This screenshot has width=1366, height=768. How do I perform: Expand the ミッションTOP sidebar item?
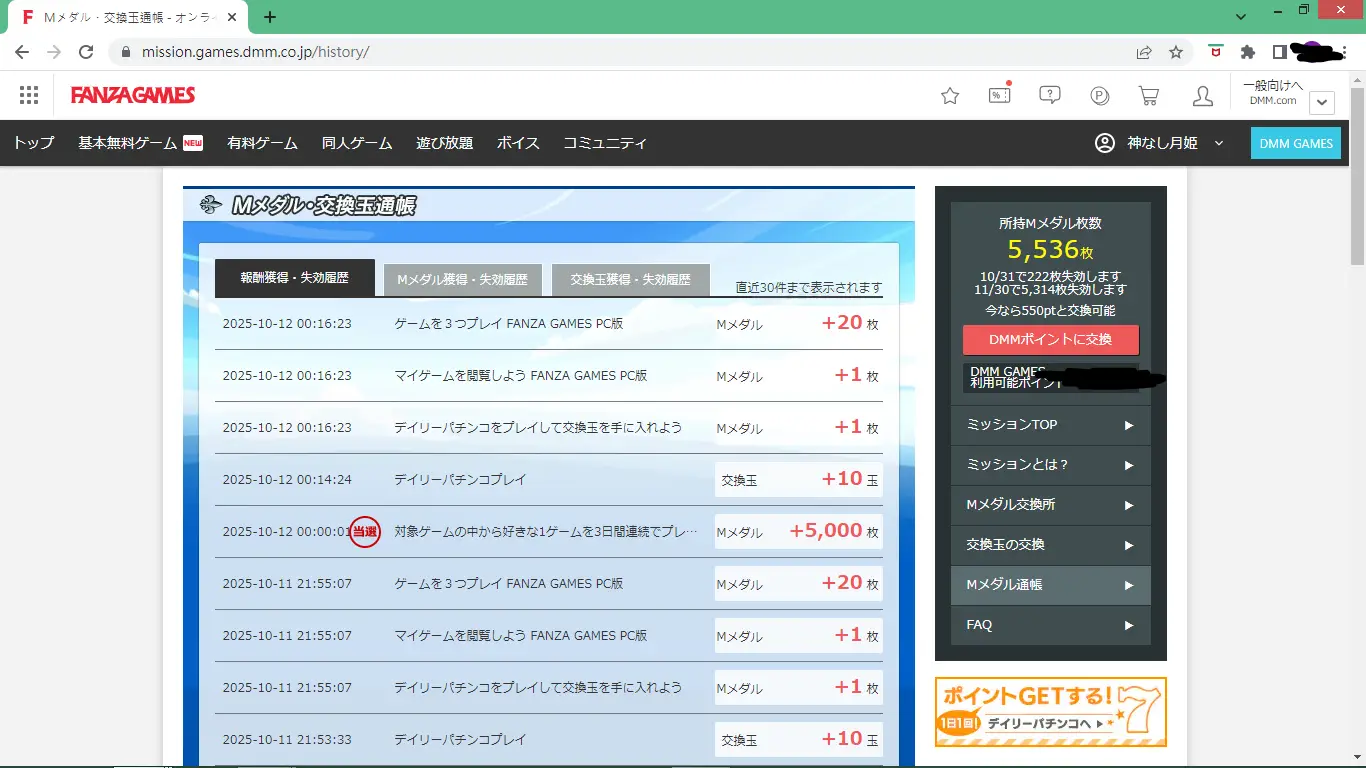1050,425
